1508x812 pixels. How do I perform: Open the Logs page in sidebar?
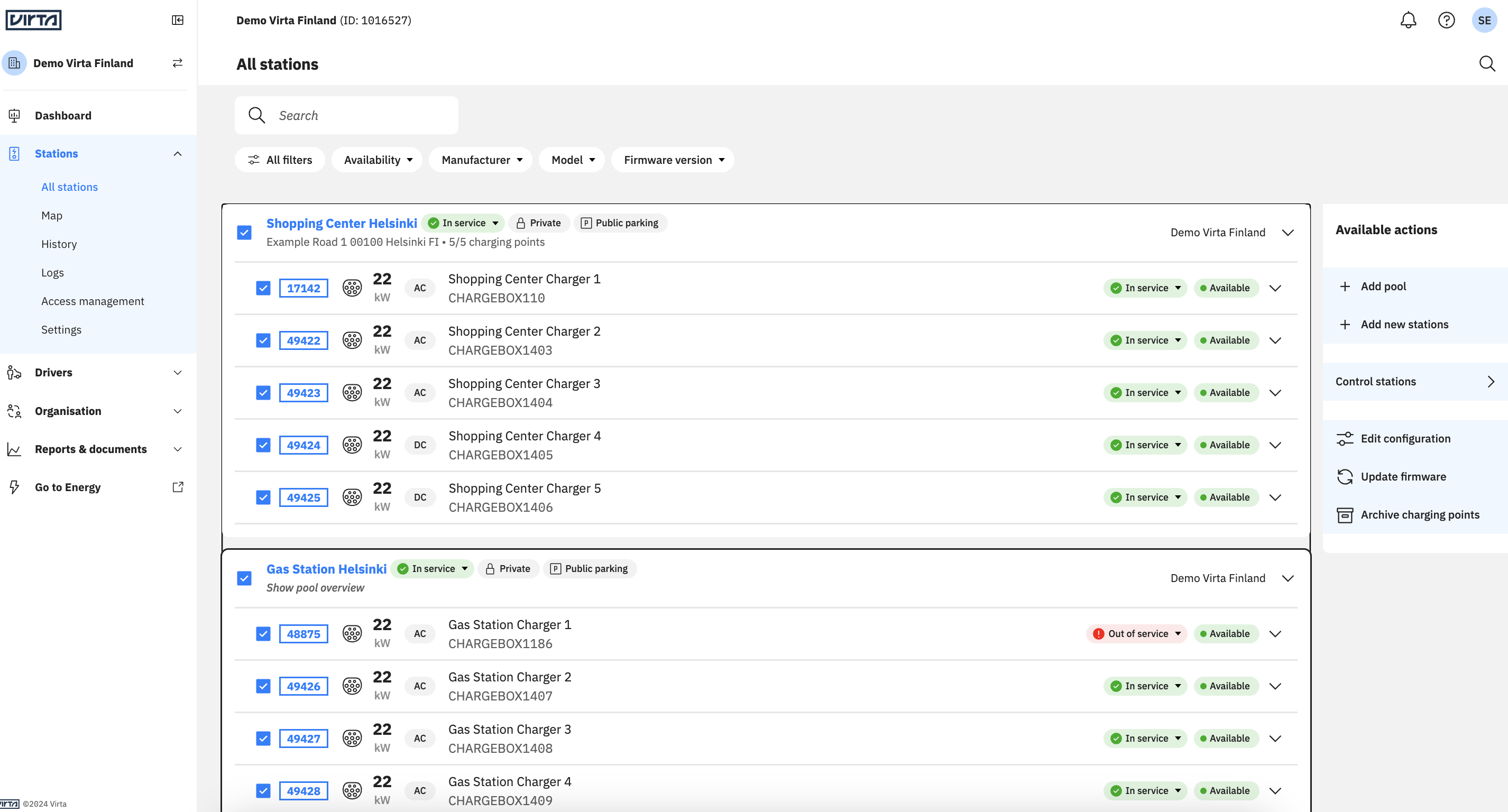coord(52,273)
